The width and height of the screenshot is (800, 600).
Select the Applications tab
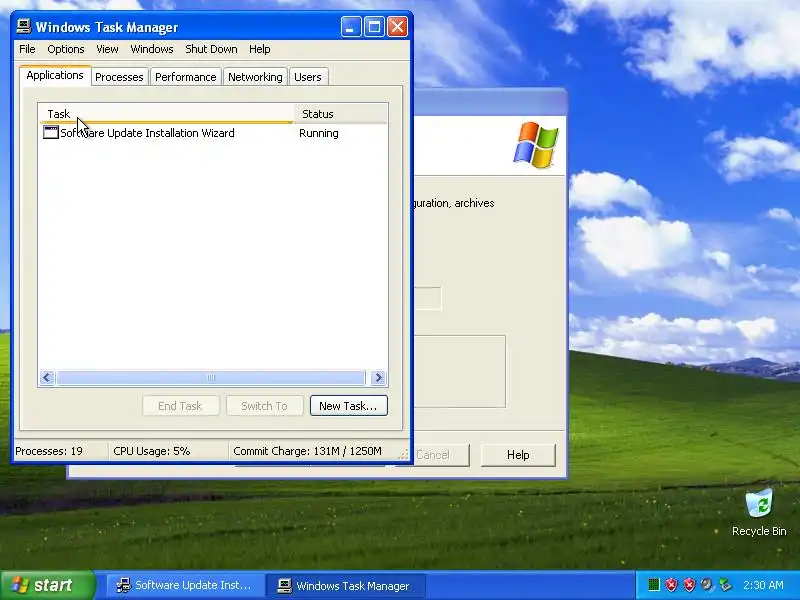coord(55,75)
